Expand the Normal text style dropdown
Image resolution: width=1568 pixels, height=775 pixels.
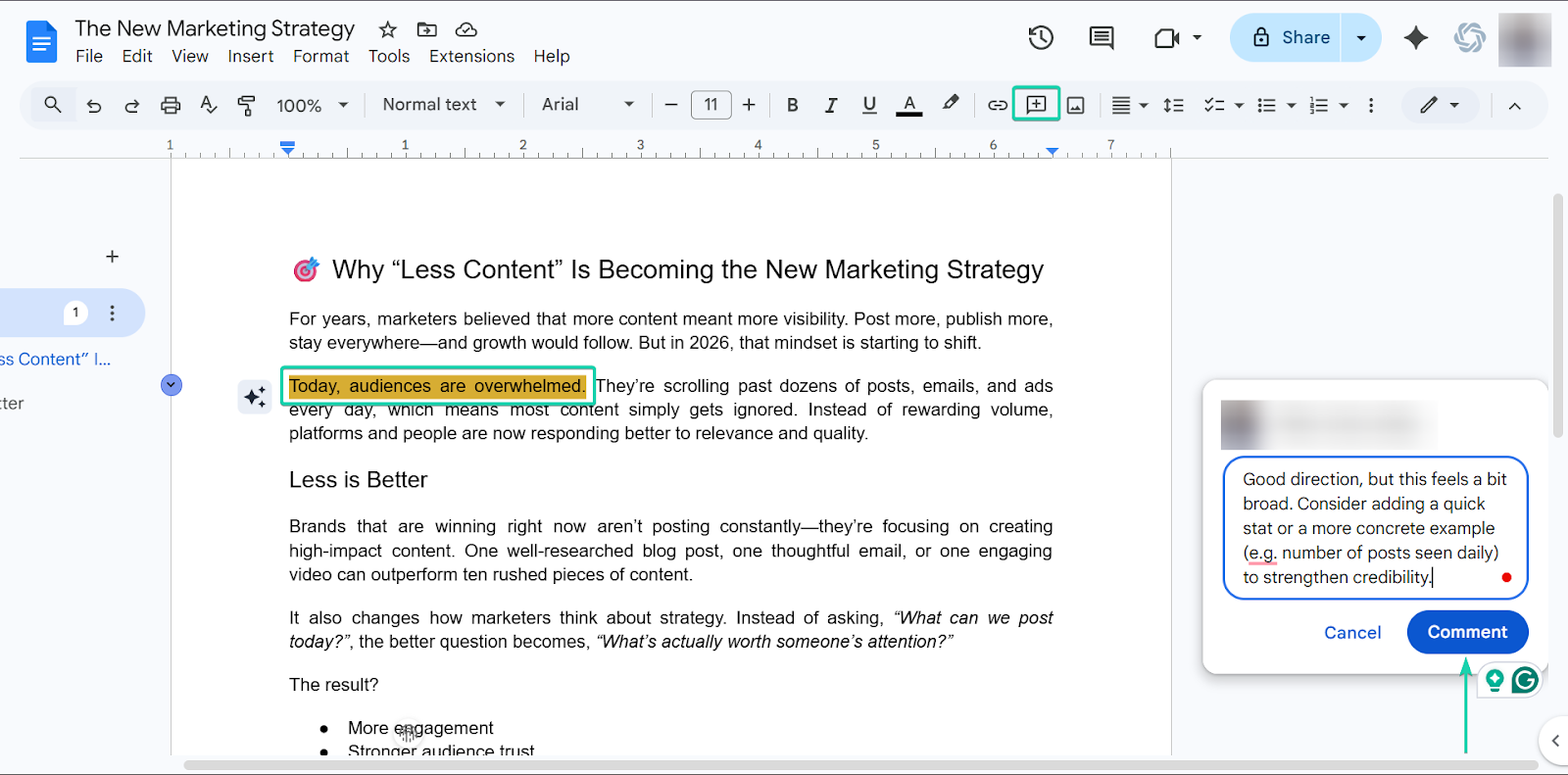(x=444, y=105)
